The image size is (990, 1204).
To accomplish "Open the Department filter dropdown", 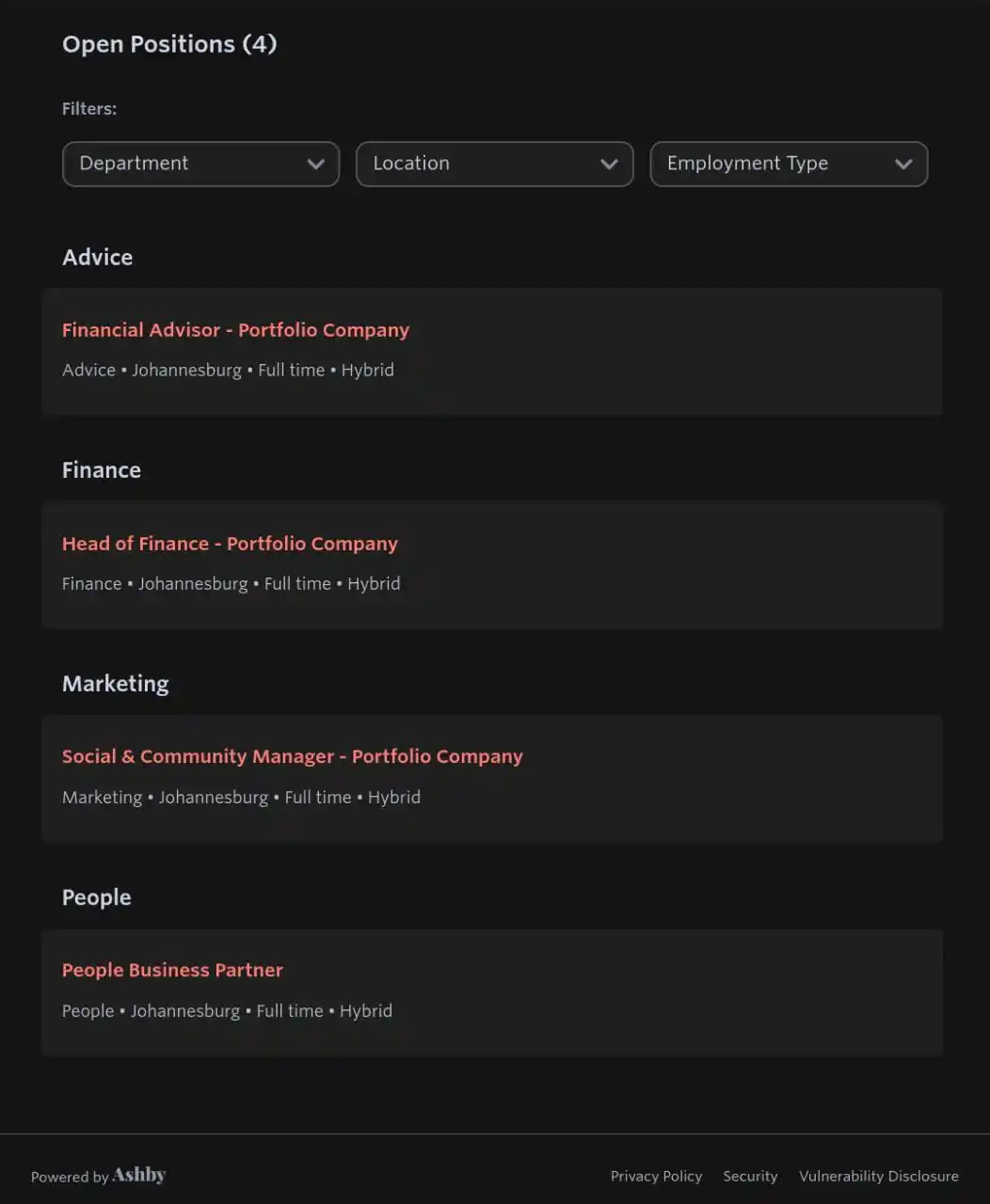I will click(200, 164).
